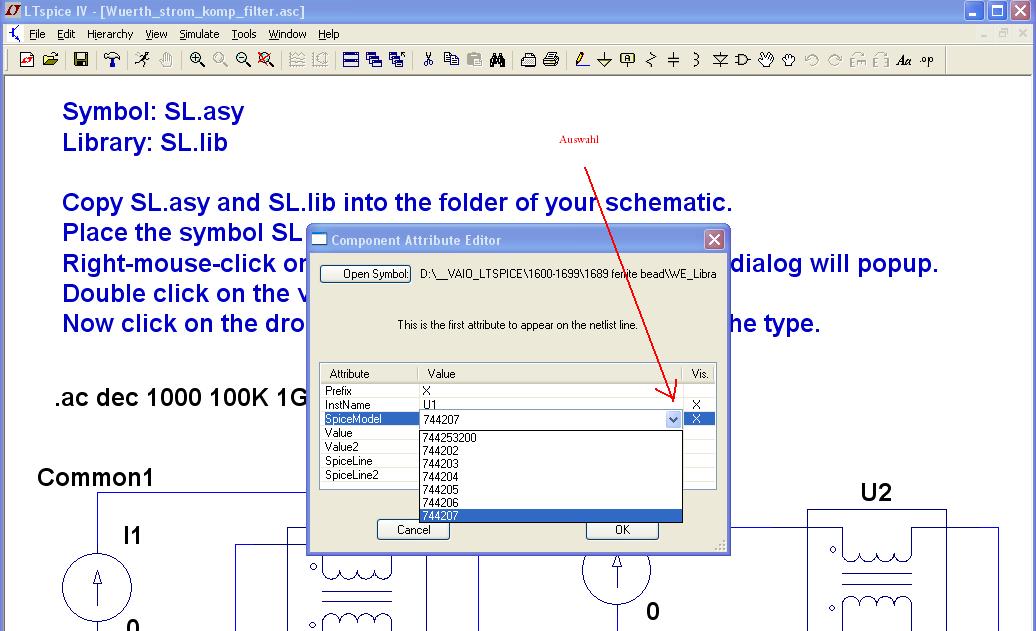Screen dimensions: 1036x631
Task: Toggle Vis. mark on SpiceModel row
Action: pos(697,419)
